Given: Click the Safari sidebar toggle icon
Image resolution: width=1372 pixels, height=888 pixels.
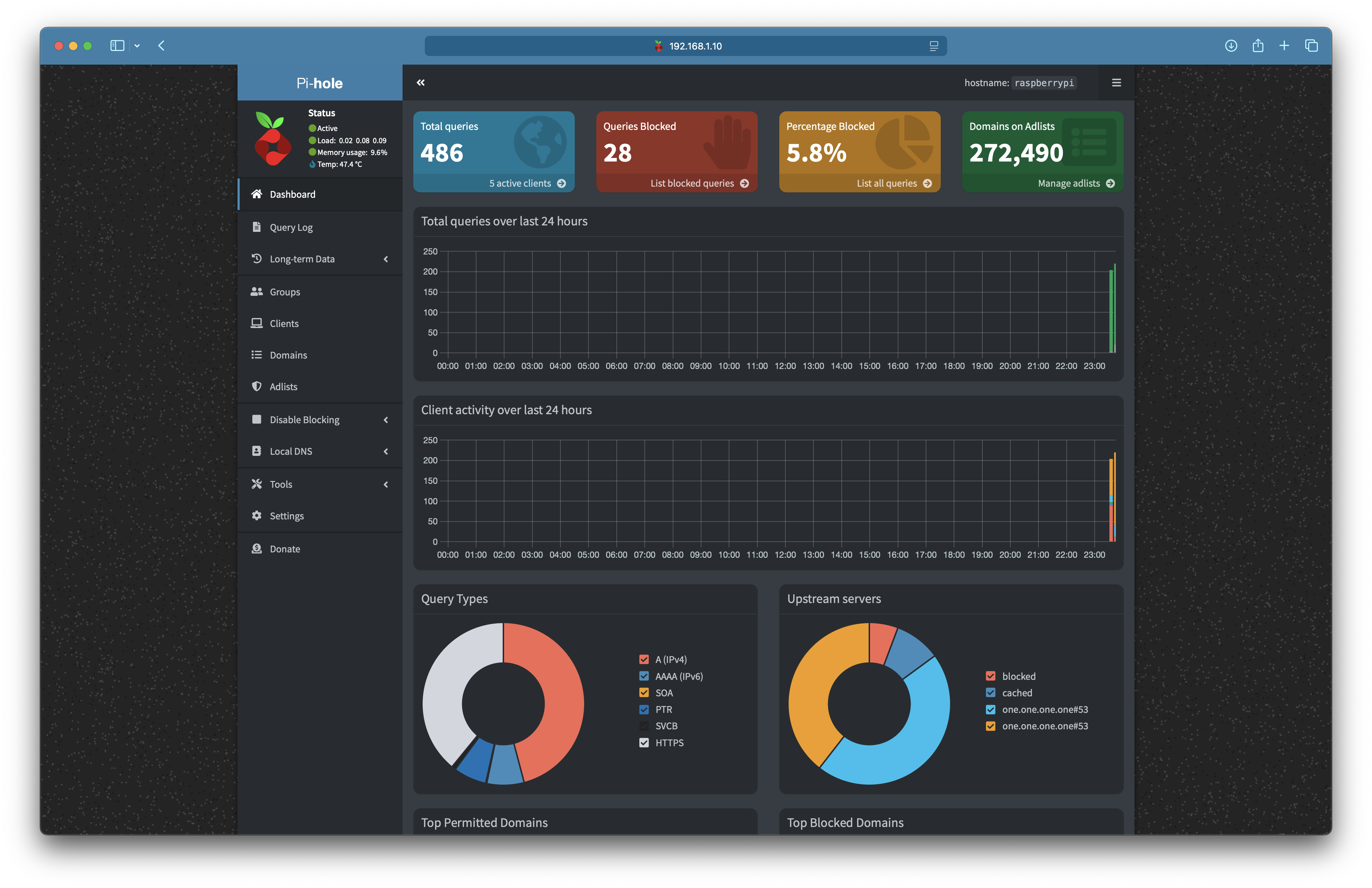Looking at the screenshot, I should (117, 46).
